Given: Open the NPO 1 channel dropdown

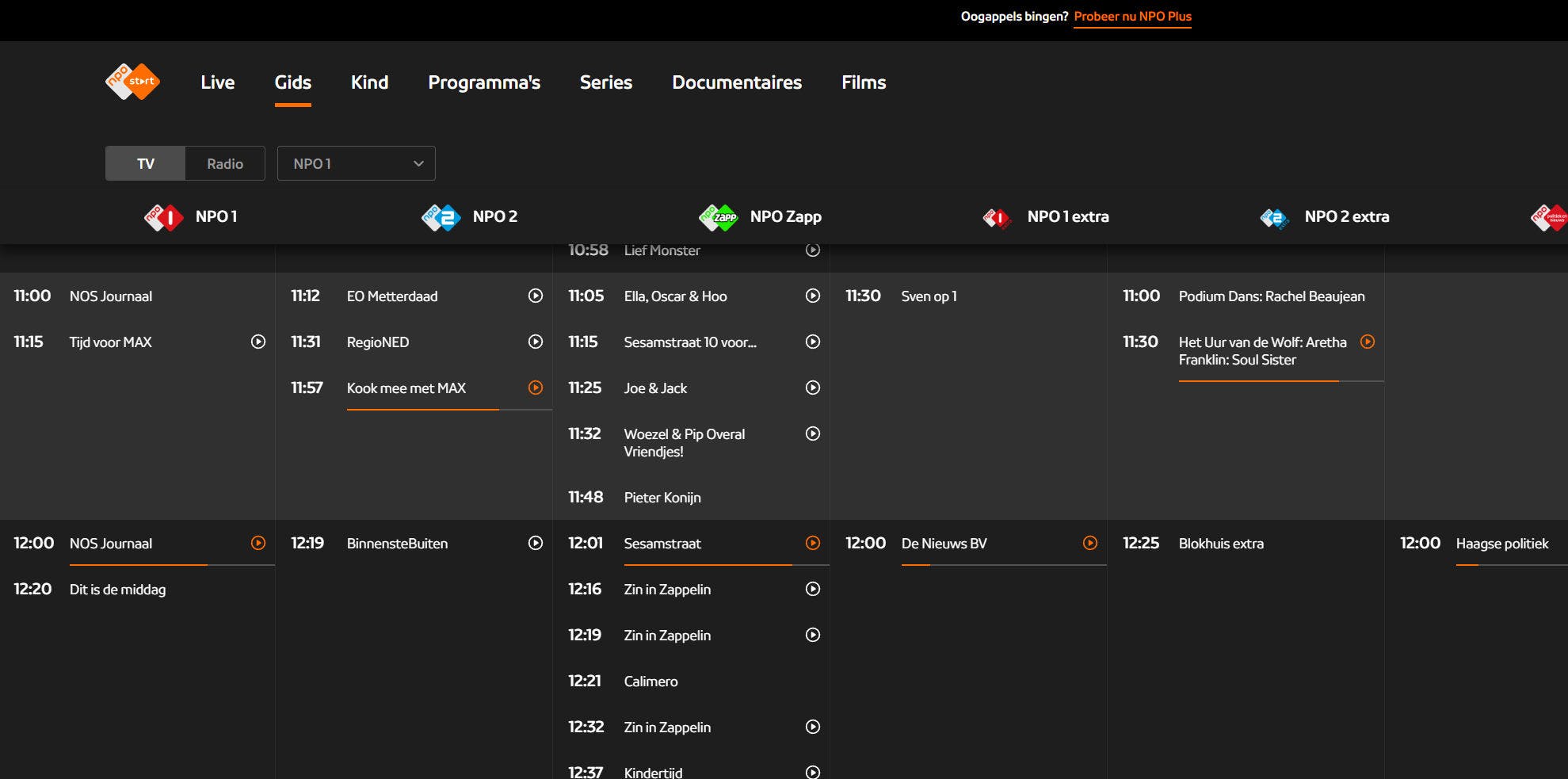Looking at the screenshot, I should point(357,163).
